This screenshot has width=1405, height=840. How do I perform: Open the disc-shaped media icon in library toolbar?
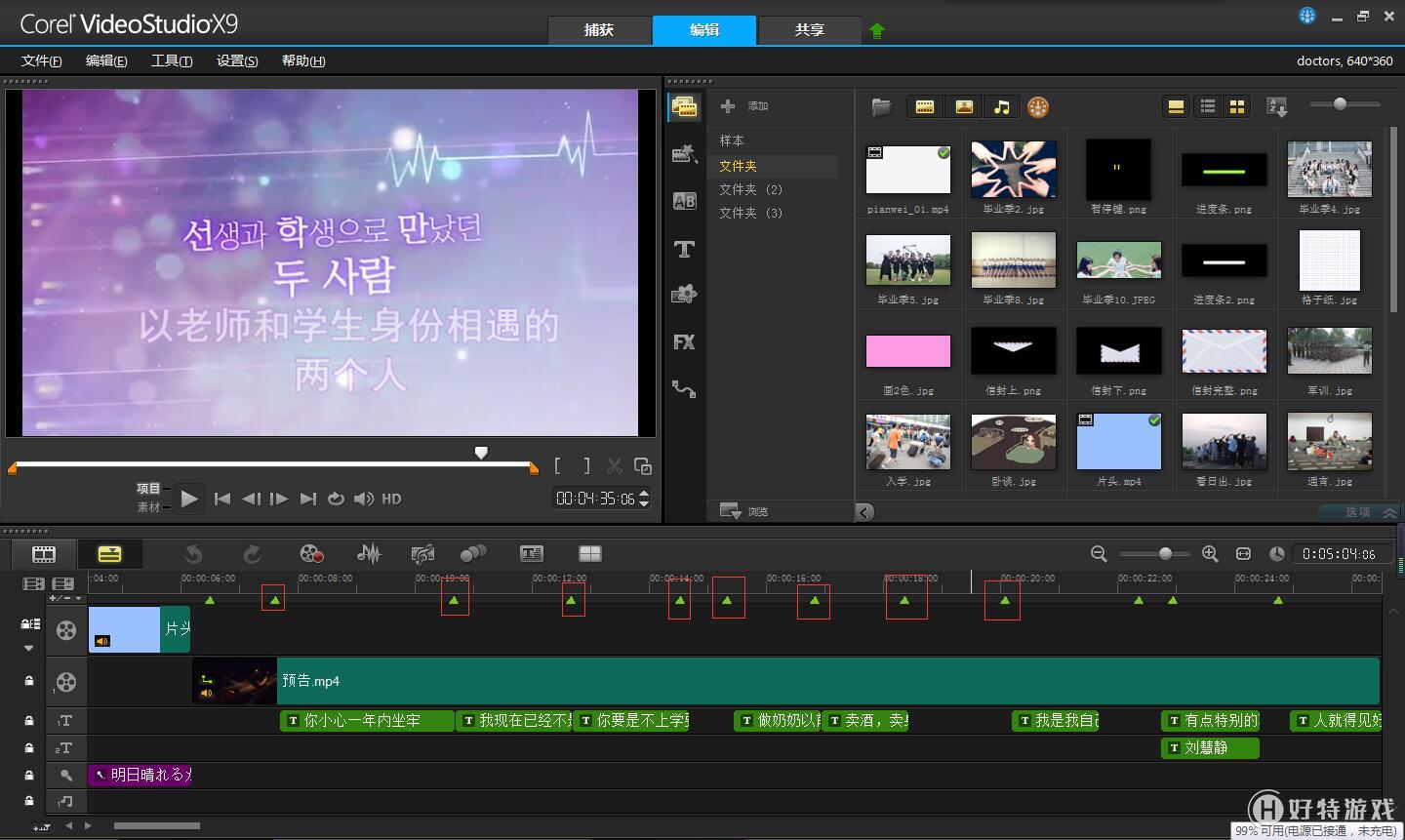click(x=1038, y=106)
